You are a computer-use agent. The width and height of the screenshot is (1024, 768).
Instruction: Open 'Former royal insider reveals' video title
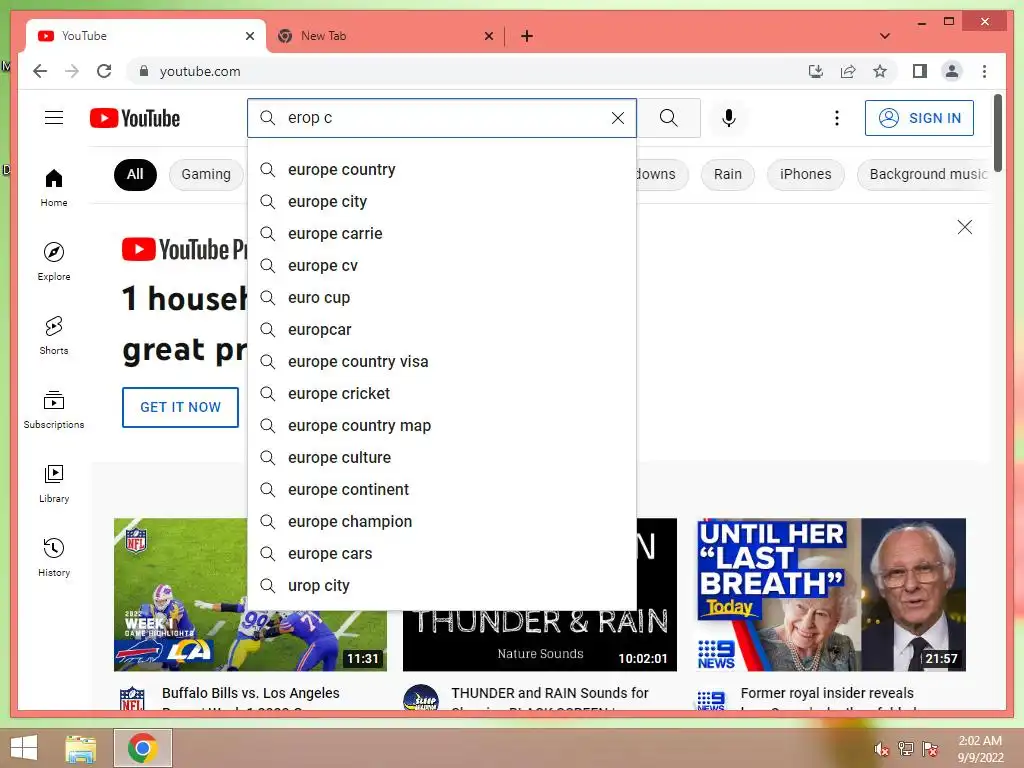point(827,693)
